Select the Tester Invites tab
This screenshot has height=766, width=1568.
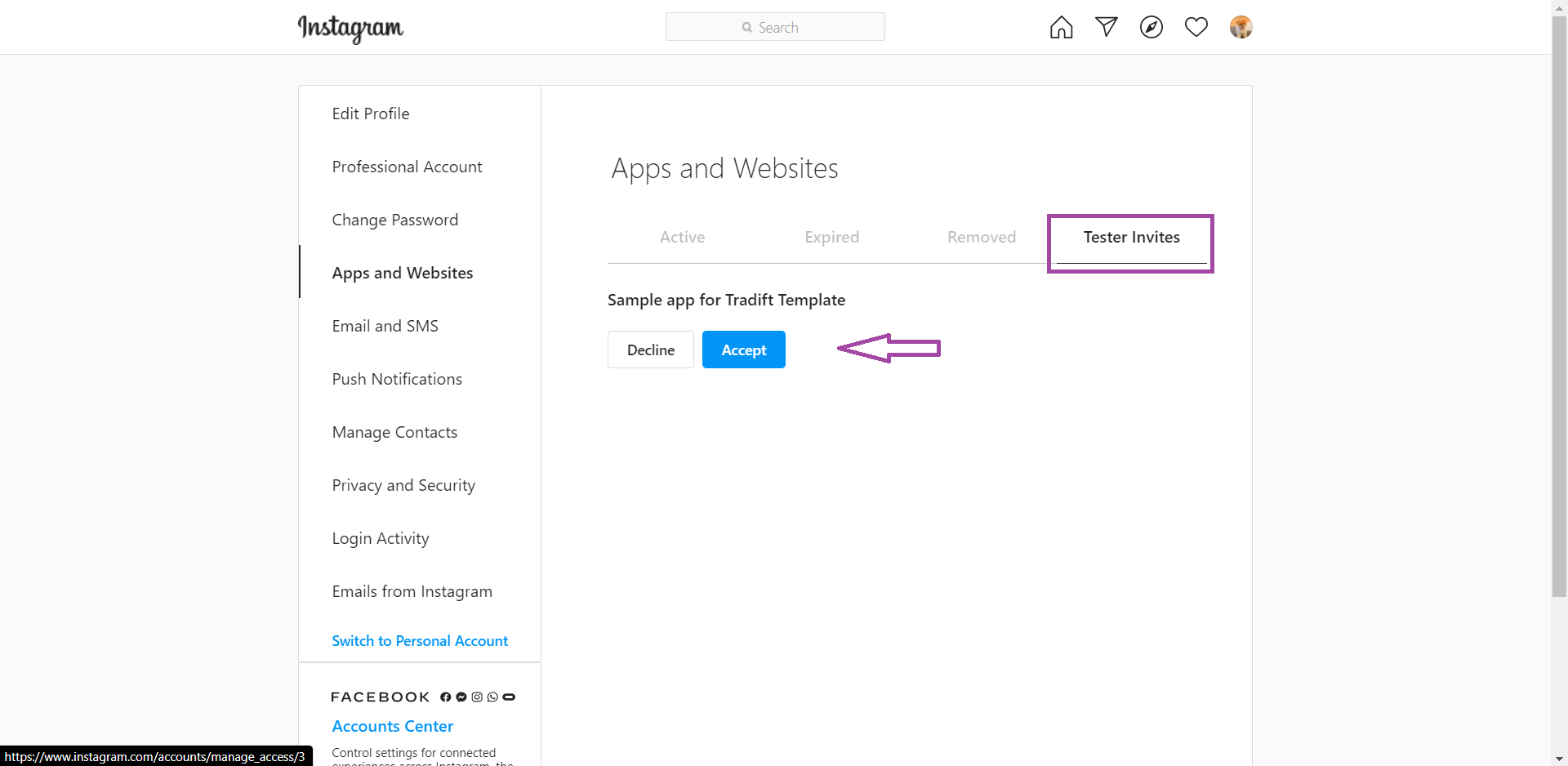click(x=1131, y=237)
